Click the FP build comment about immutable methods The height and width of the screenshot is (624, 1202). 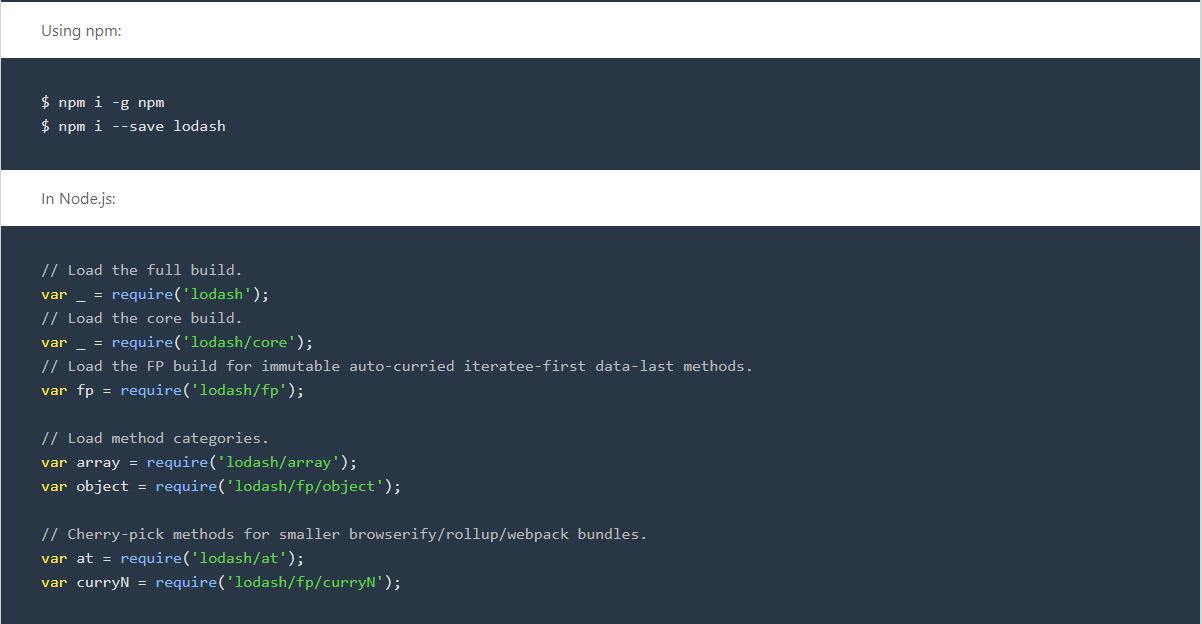(x=397, y=366)
